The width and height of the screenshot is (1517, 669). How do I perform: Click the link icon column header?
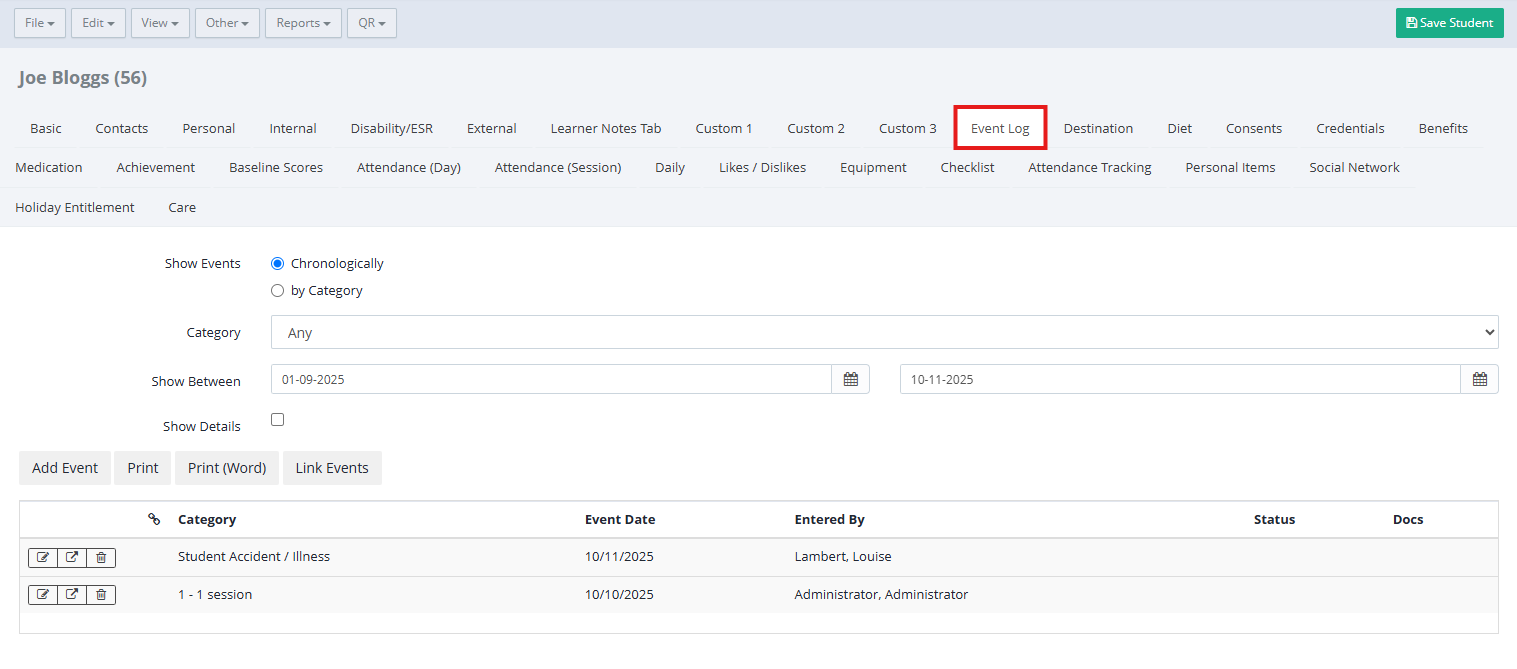pos(154,519)
